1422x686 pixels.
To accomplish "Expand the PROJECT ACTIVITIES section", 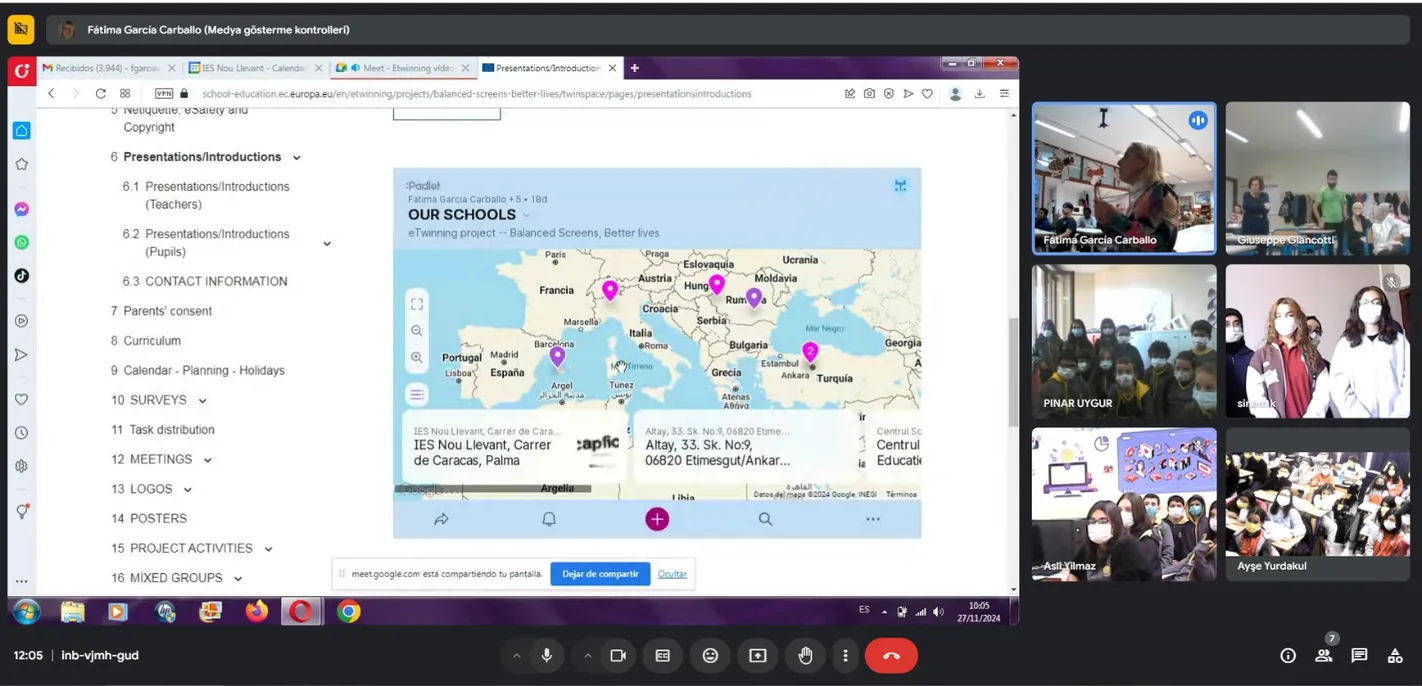I will (x=268, y=549).
